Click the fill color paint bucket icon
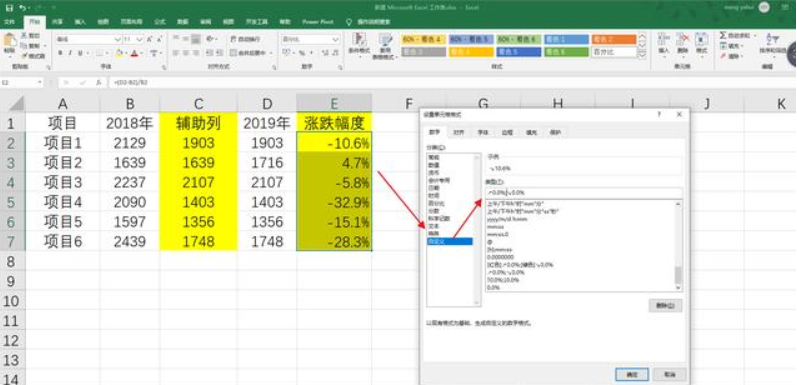797x385 pixels. pos(119,53)
